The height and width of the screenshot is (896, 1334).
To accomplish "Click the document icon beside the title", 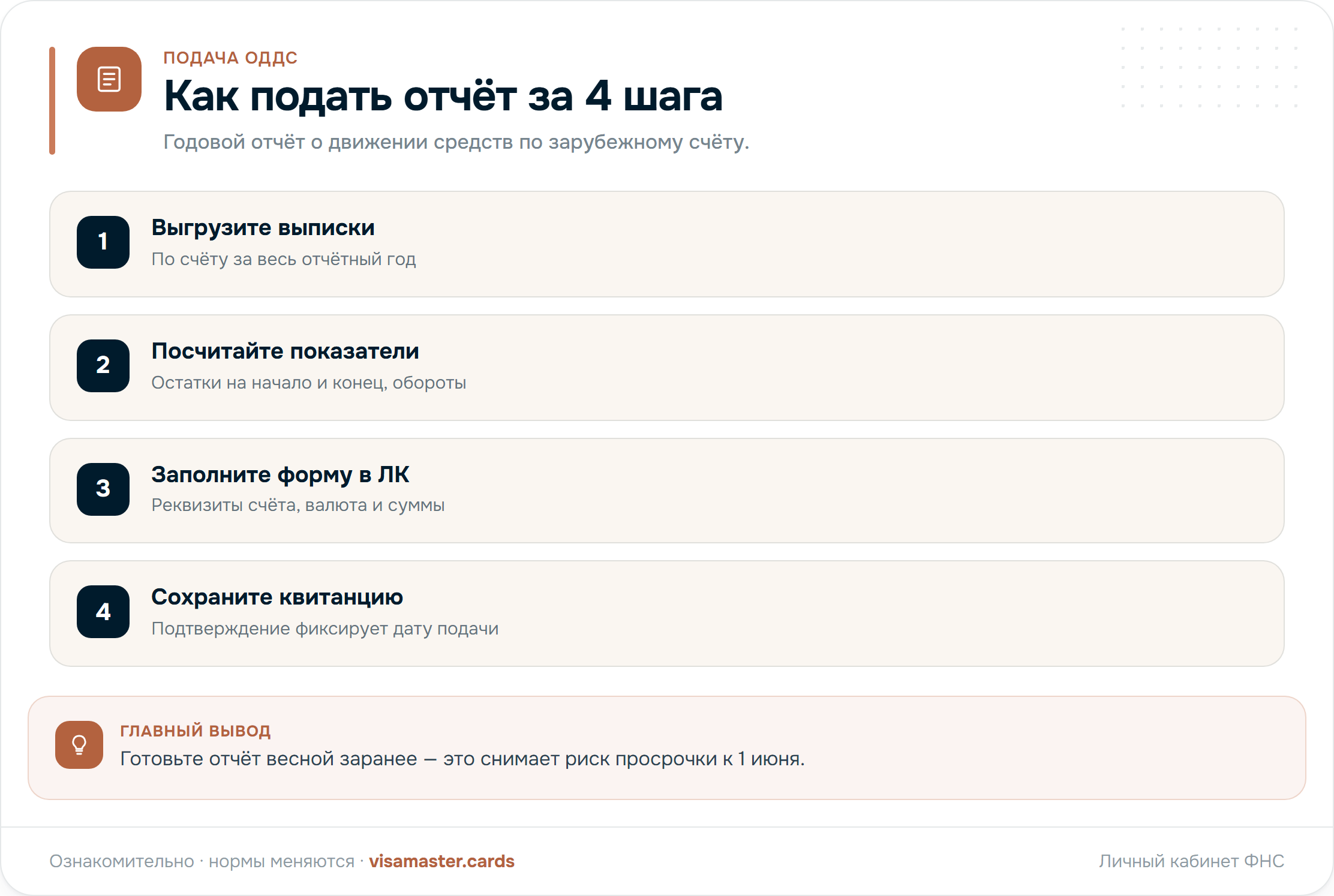I will pyautogui.click(x=109, y=79).
